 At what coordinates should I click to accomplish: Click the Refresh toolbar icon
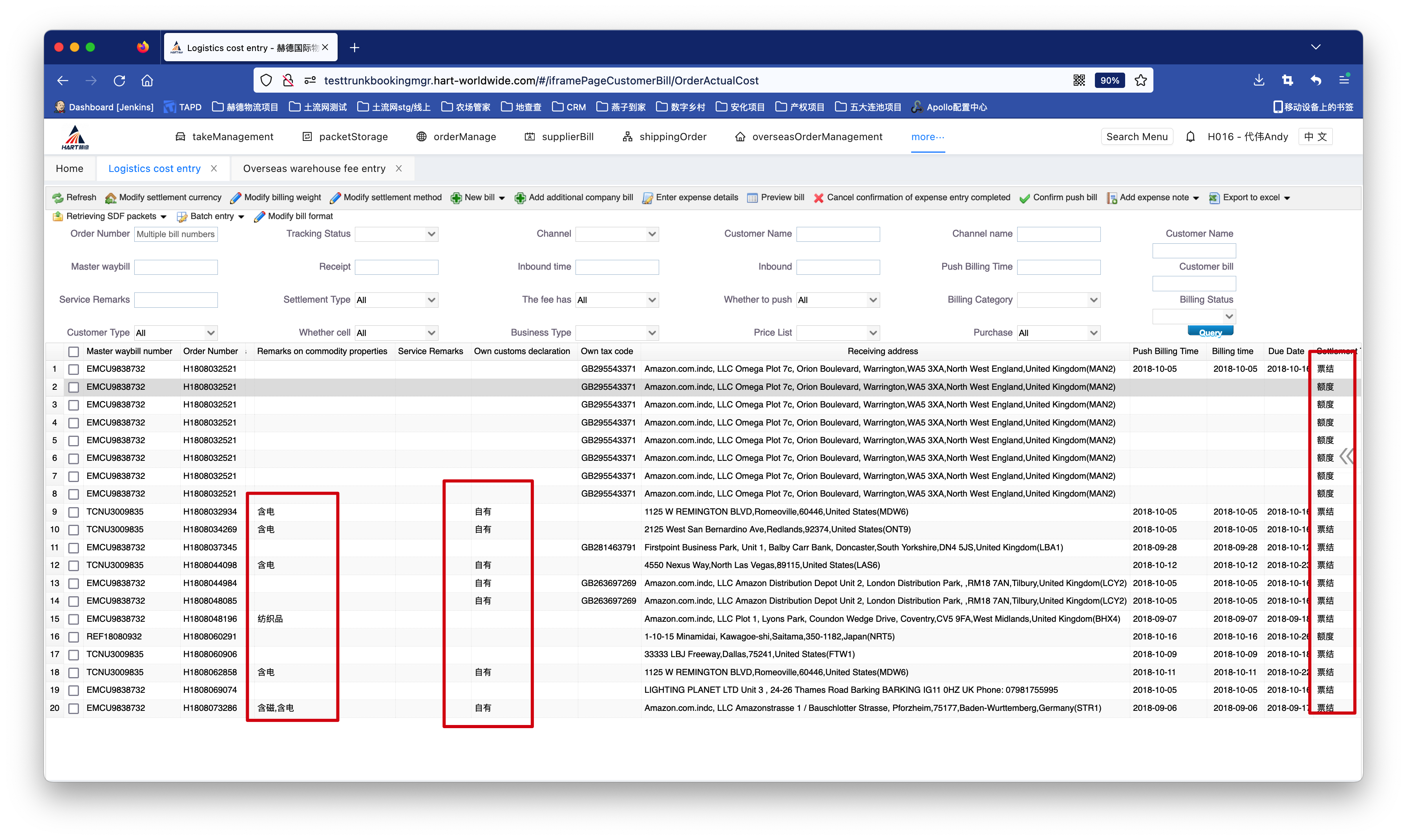point(58,197)
